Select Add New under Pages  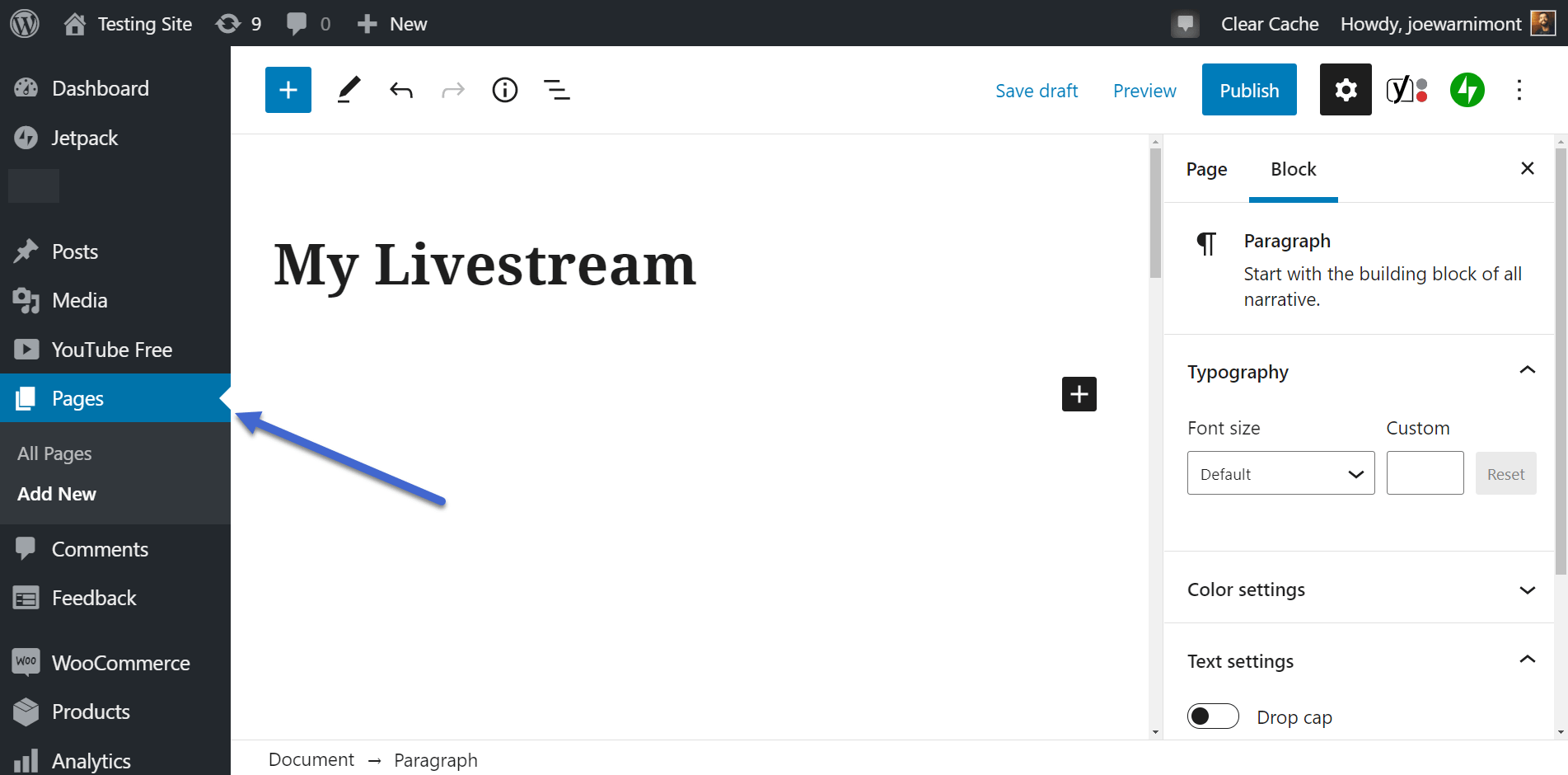[x=57, y=494]
